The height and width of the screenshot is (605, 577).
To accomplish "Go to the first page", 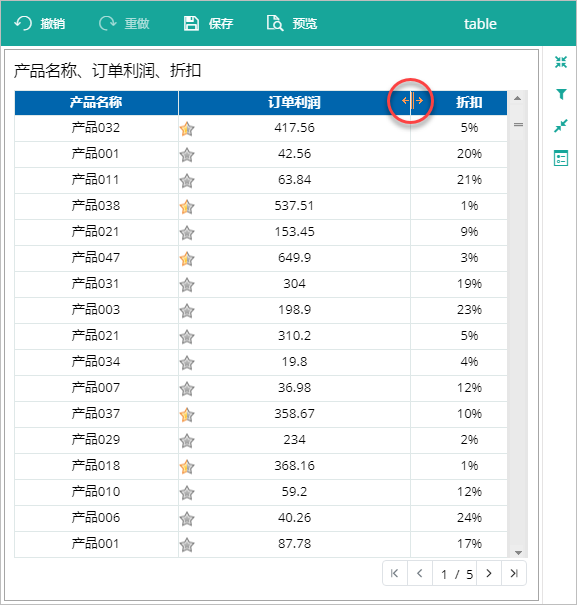I will (x=394, y=573).
